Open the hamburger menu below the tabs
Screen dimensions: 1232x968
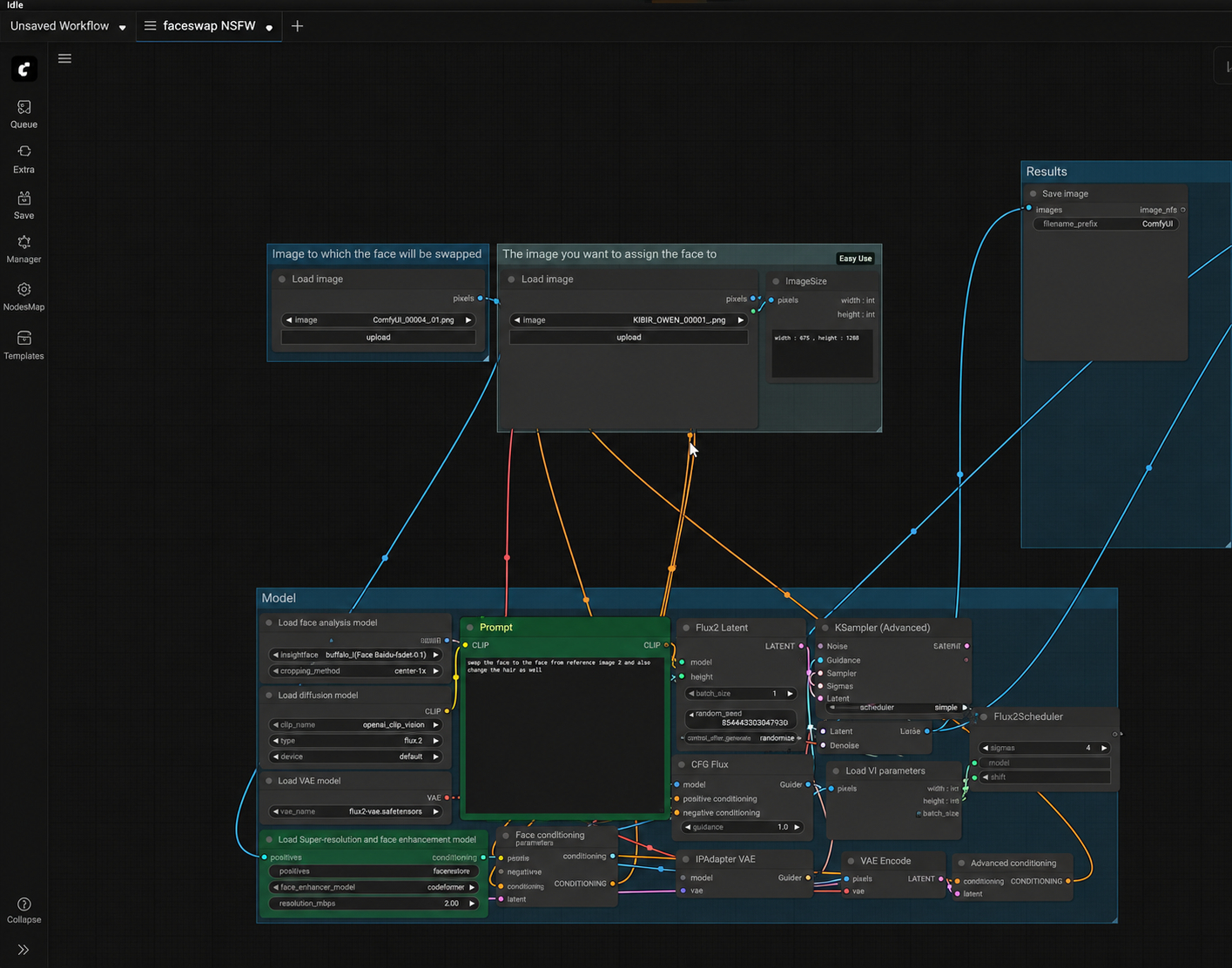coord(64,58)
